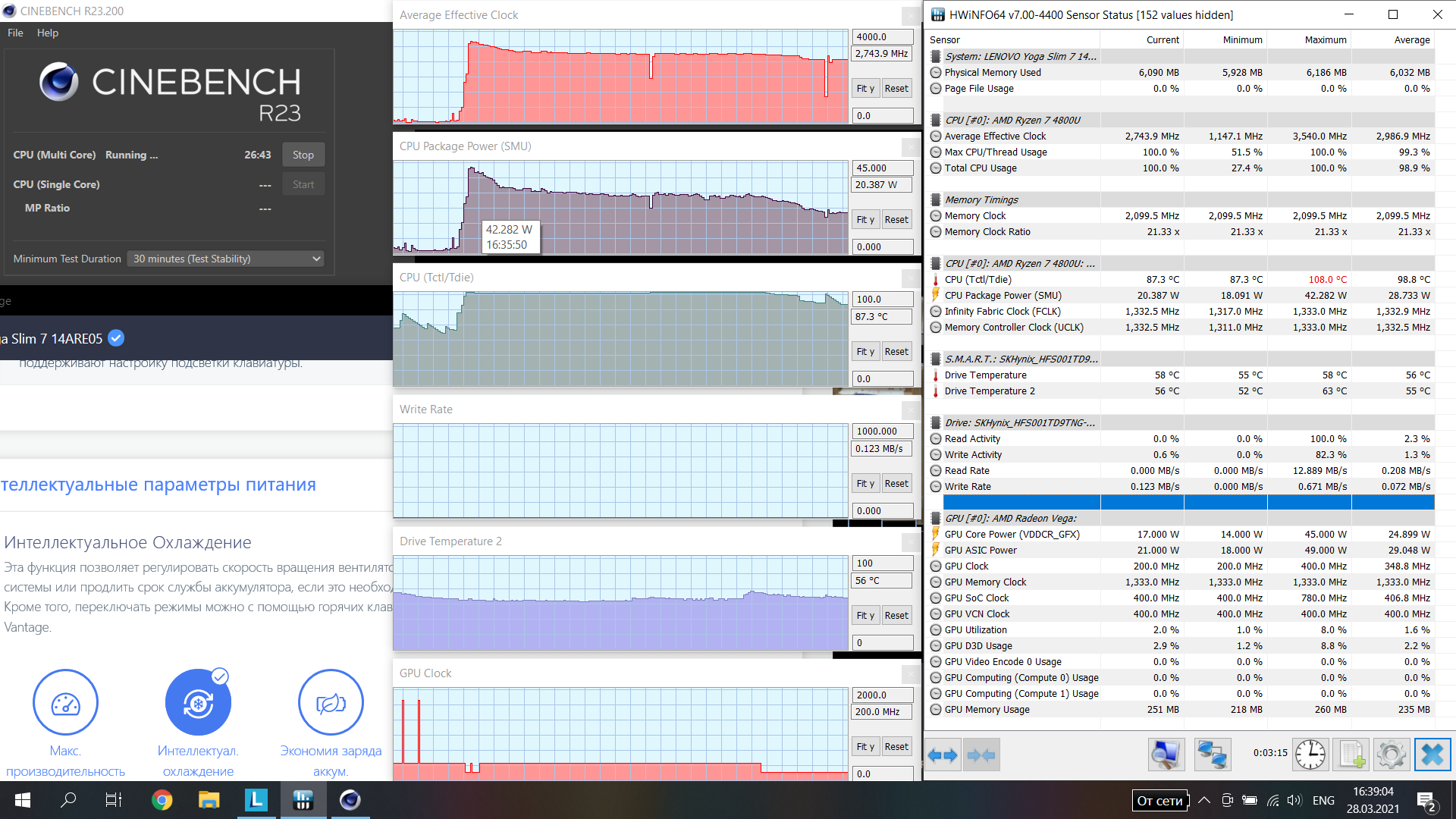Open HWiNFO remote network computers icon
1456x819 pixels.
coord(1212,755)
